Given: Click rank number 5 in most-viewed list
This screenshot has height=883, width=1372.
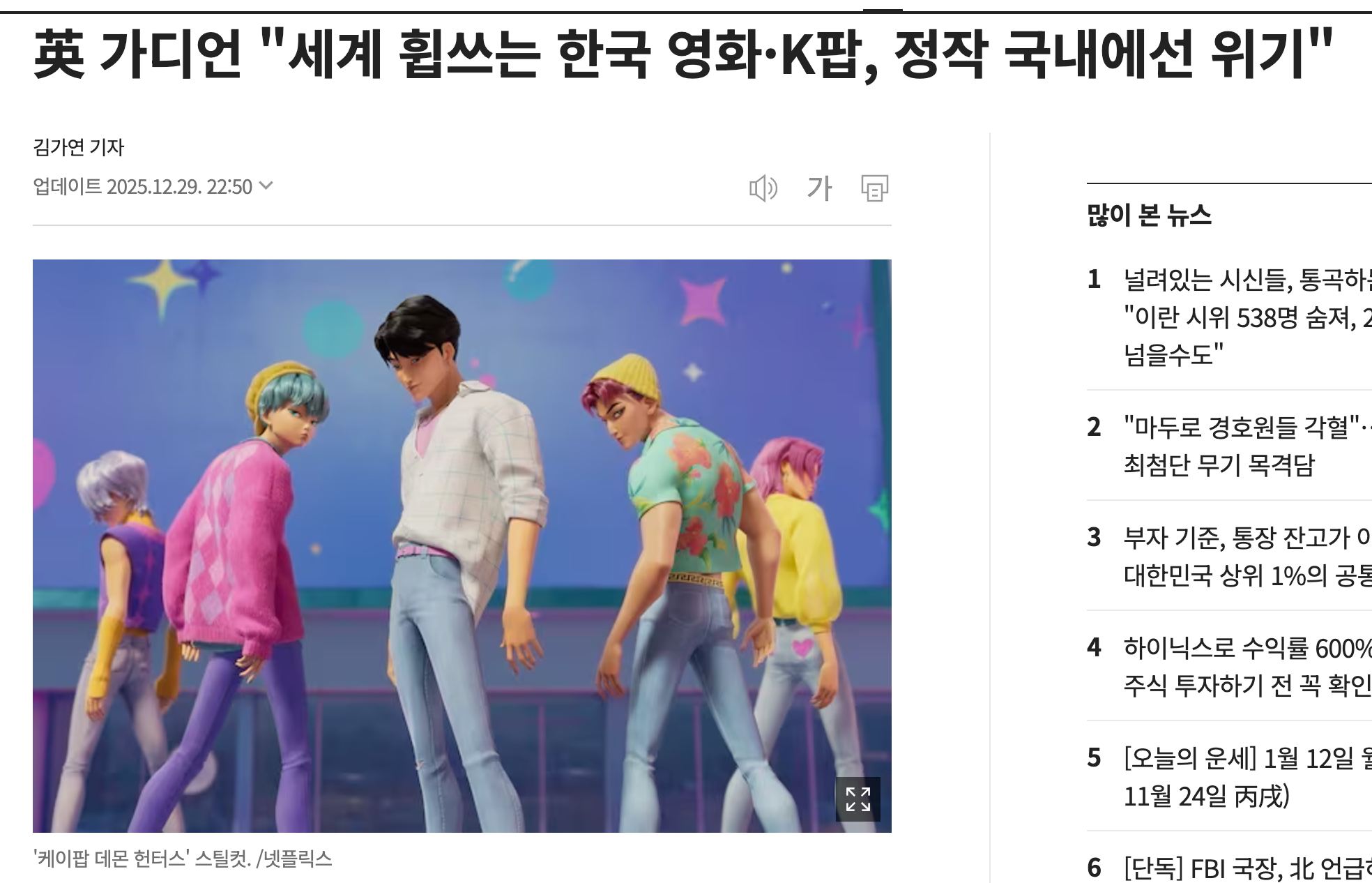Looking at the screenshot, I should [1094, 757].
